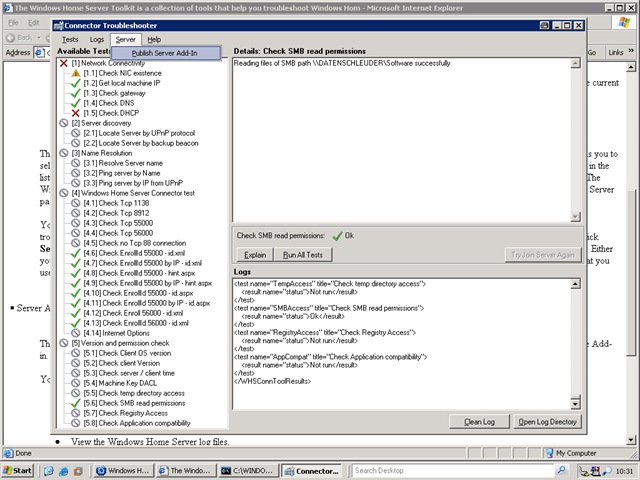Open the Windows Start button
The height and width of the screenshot is (480, 640).
18,471
